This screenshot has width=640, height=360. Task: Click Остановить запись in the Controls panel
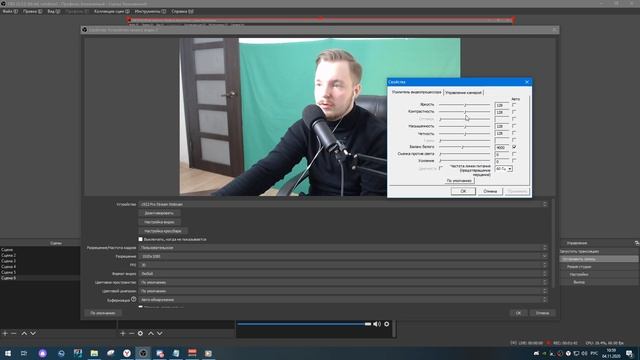tap(599, 259)
